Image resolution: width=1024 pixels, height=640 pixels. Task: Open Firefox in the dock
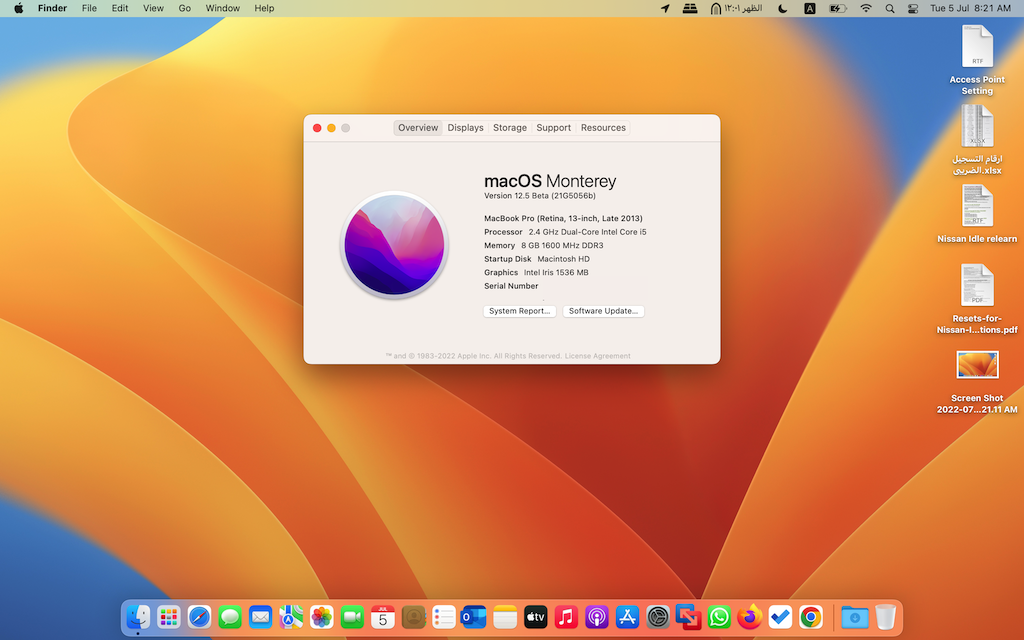point(750,617)
